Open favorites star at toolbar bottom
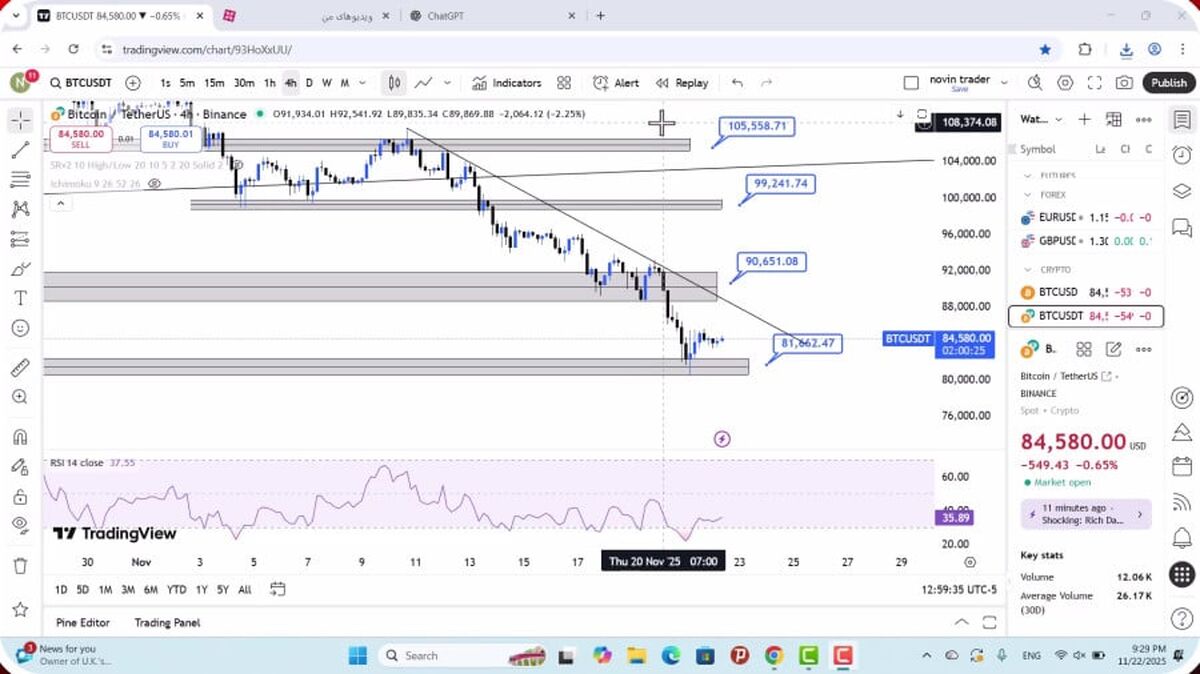 coord(20,609)
